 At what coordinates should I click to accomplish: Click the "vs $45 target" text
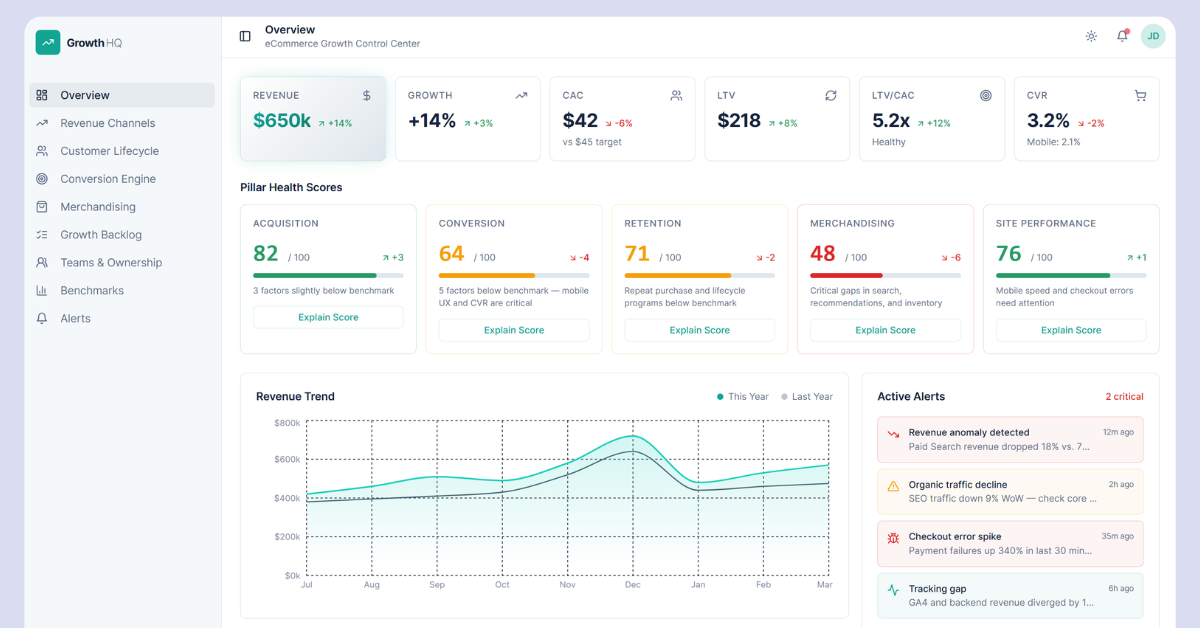coord(592,142)
